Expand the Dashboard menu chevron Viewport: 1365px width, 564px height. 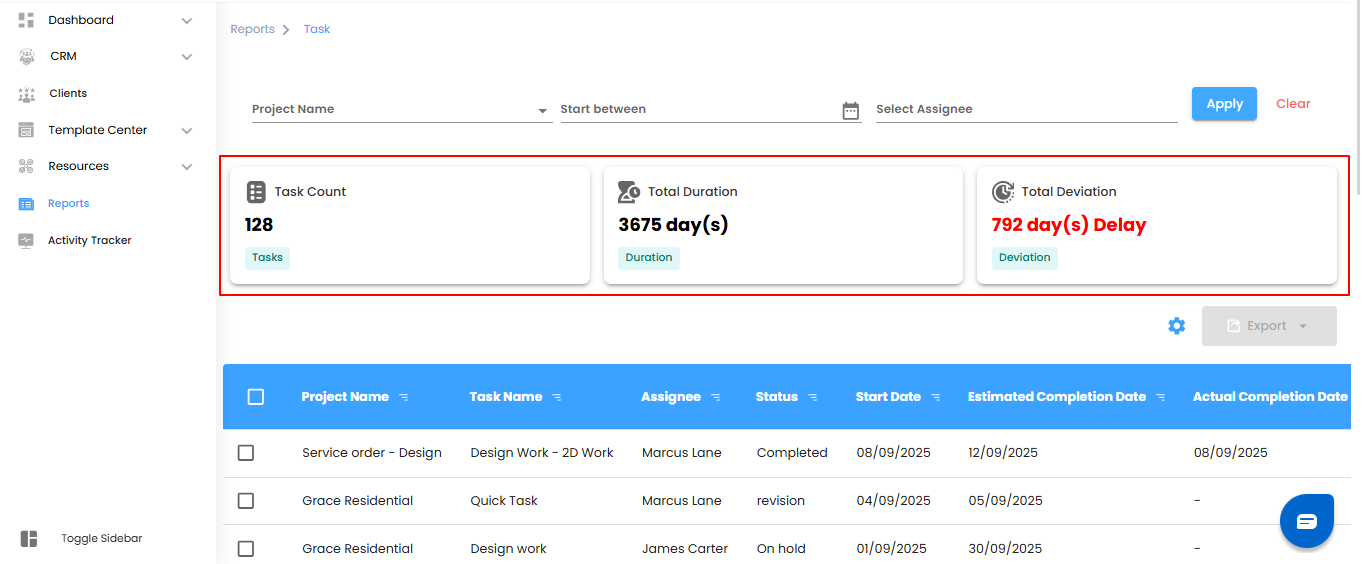click(187, 20)
